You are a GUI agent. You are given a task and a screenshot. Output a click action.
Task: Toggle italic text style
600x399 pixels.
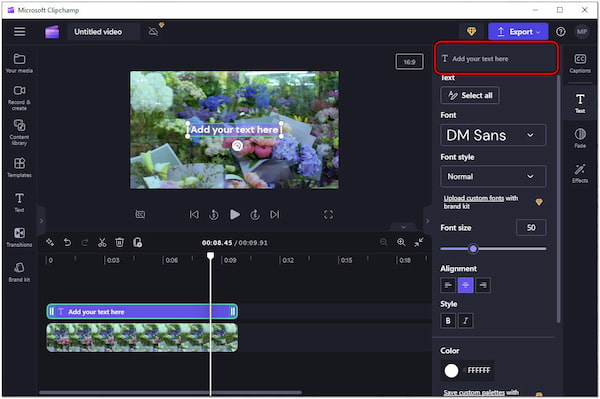[x=465, y=321]
